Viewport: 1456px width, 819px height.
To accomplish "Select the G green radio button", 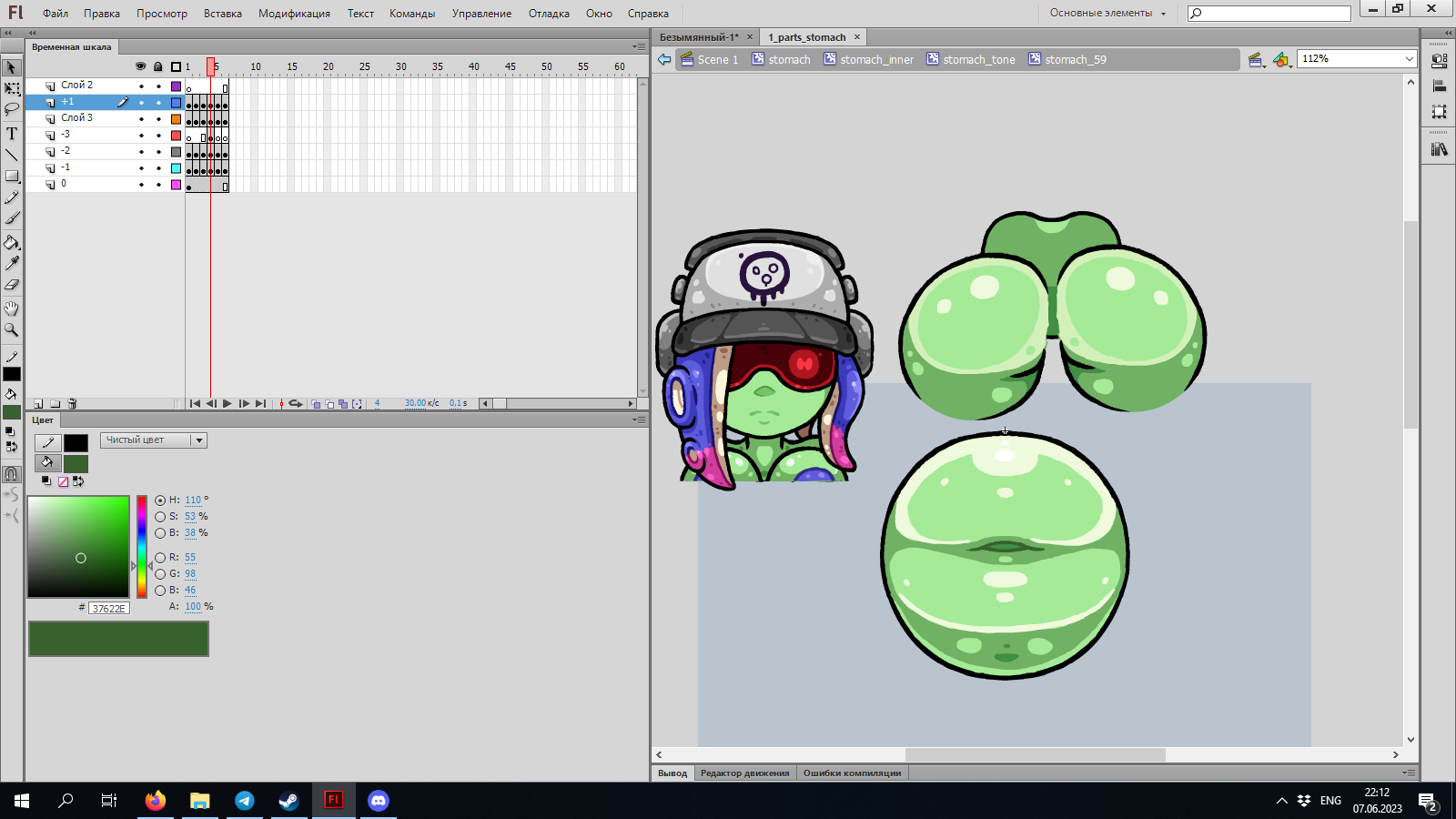I will [x=160, y=574].
